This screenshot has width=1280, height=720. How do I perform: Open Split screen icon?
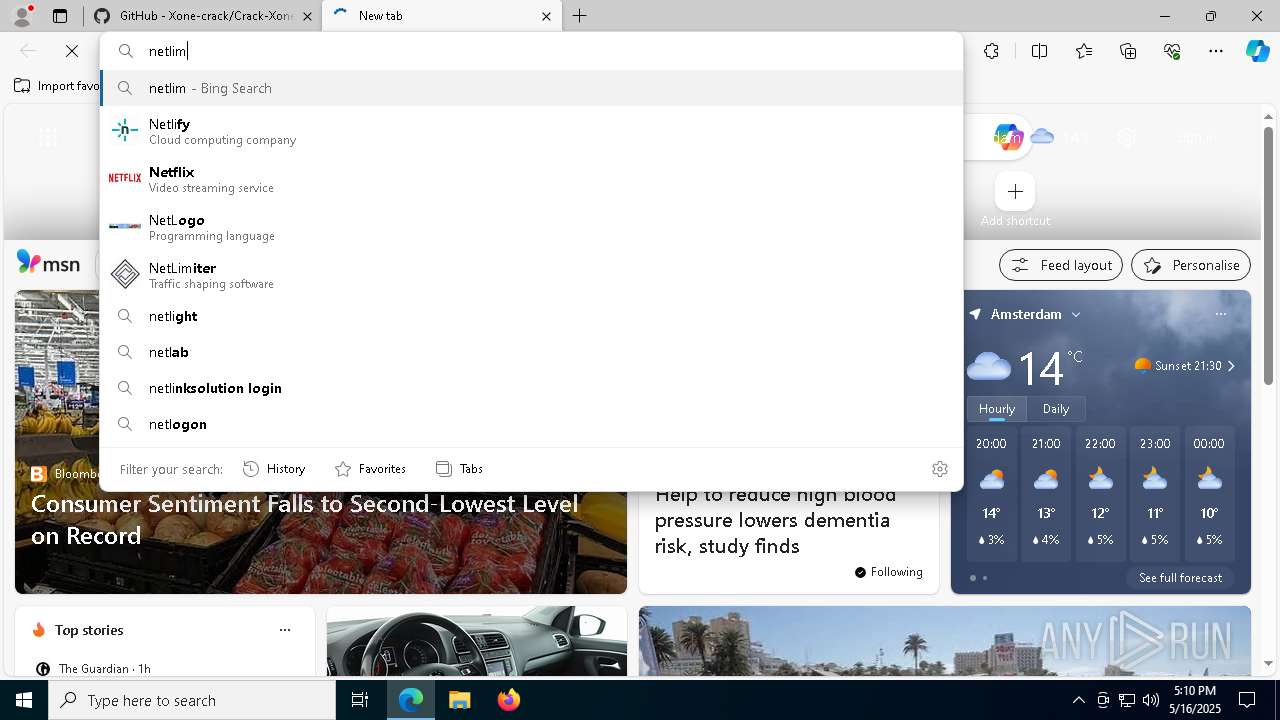tap(1039, 51)
